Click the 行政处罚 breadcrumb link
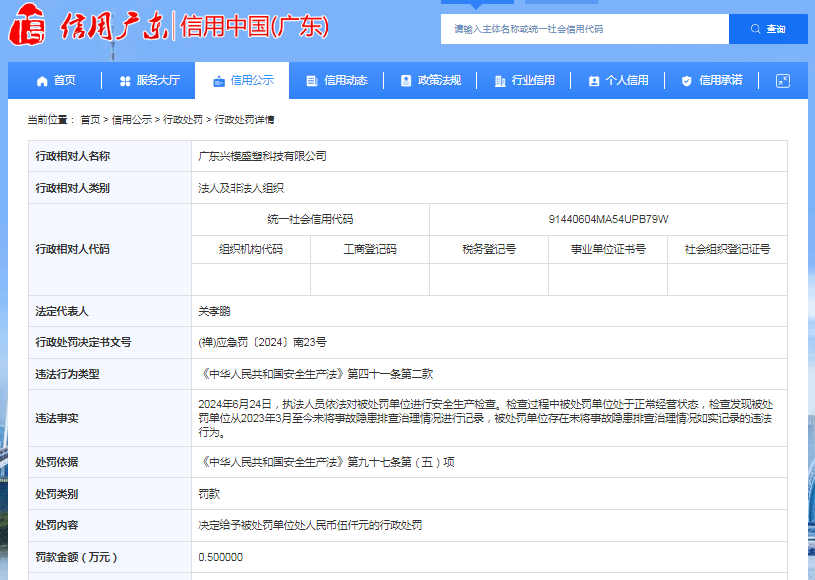The image size is (815, 580). (x=183, y=120)
